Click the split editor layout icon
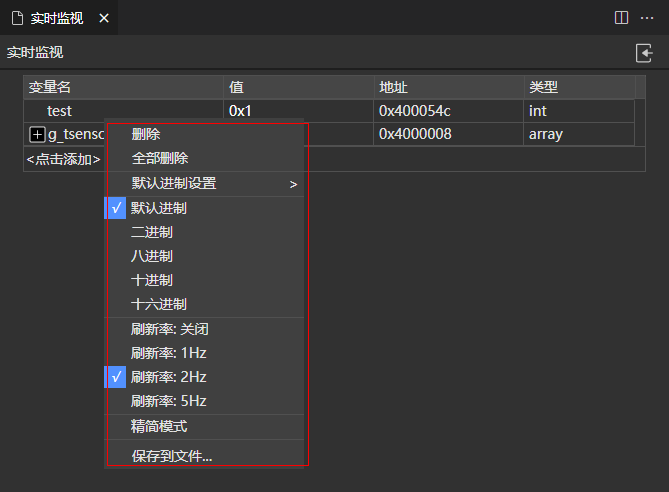669x492 pixels. [621, 18]
